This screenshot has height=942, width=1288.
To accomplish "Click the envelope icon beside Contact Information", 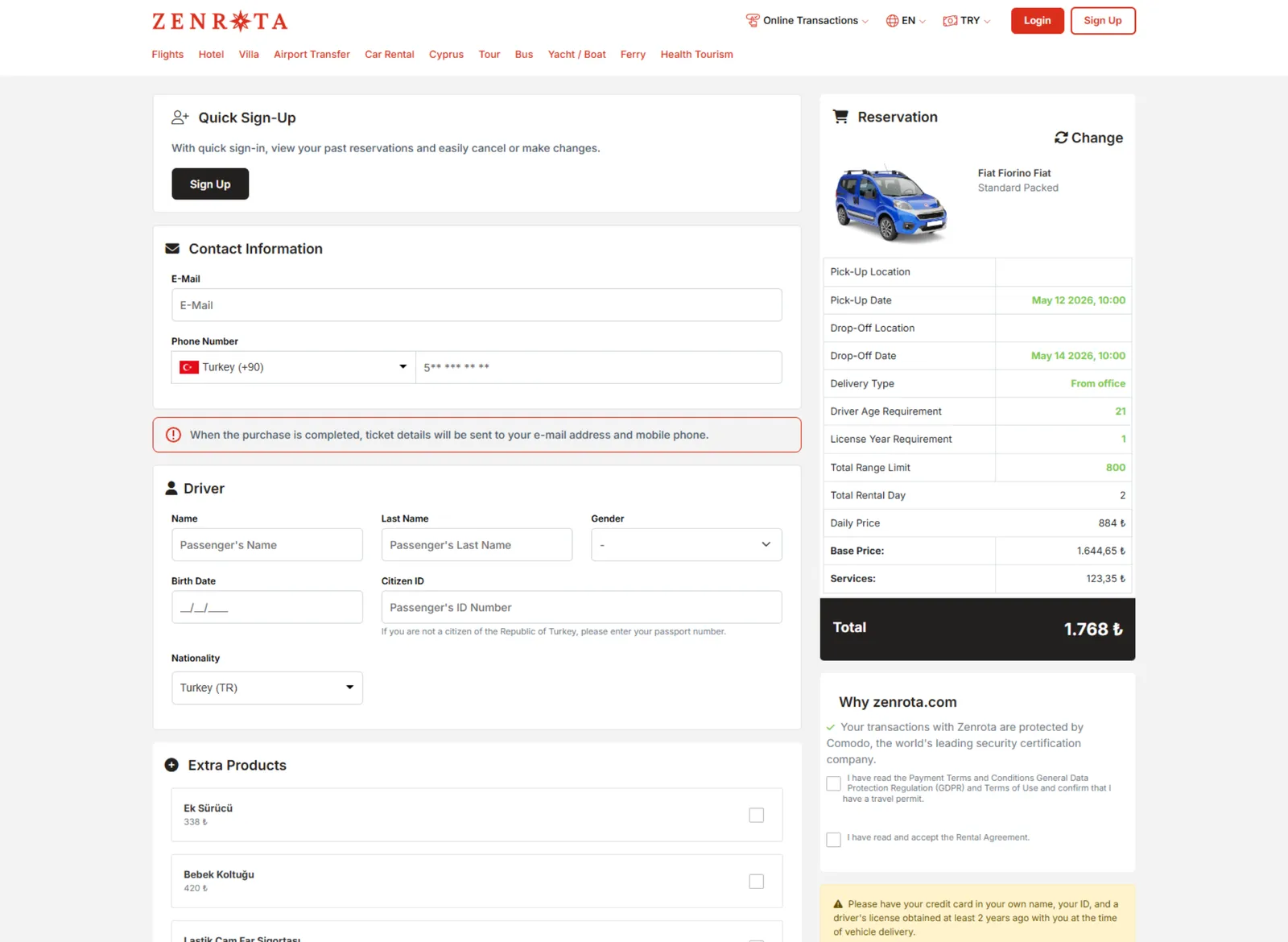I will [x=172, y=248].
